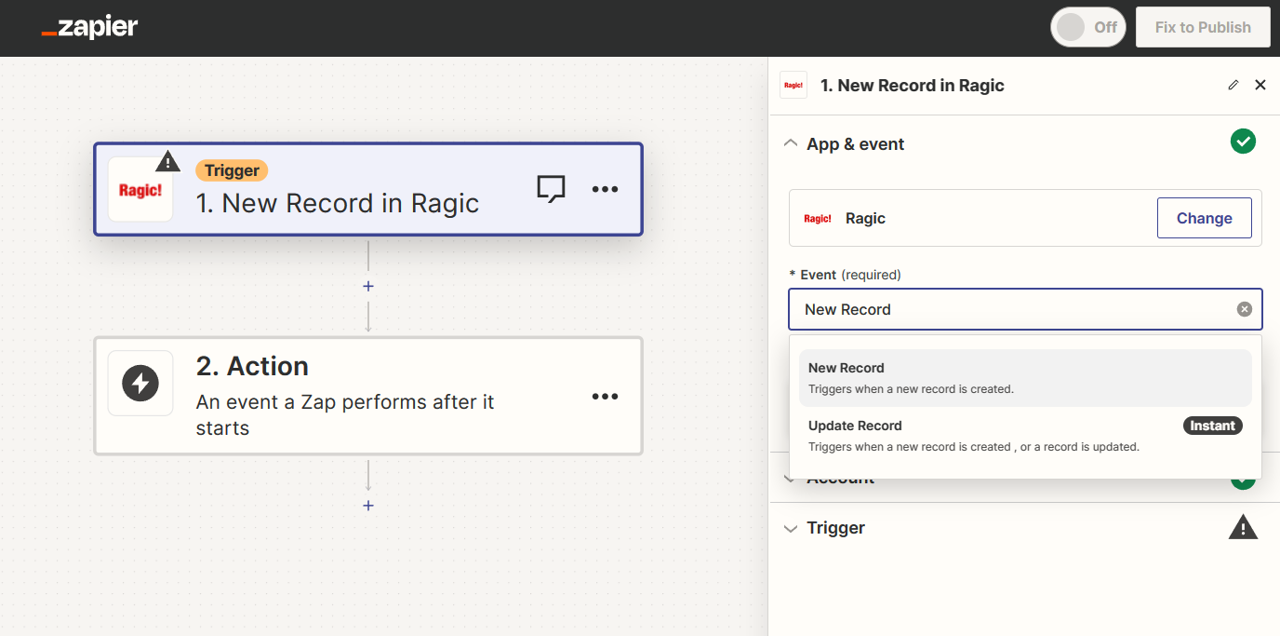Click the Fix to Publish button
The width and height of the screenshot is (1280, 636).
(x=1202, y=28)
